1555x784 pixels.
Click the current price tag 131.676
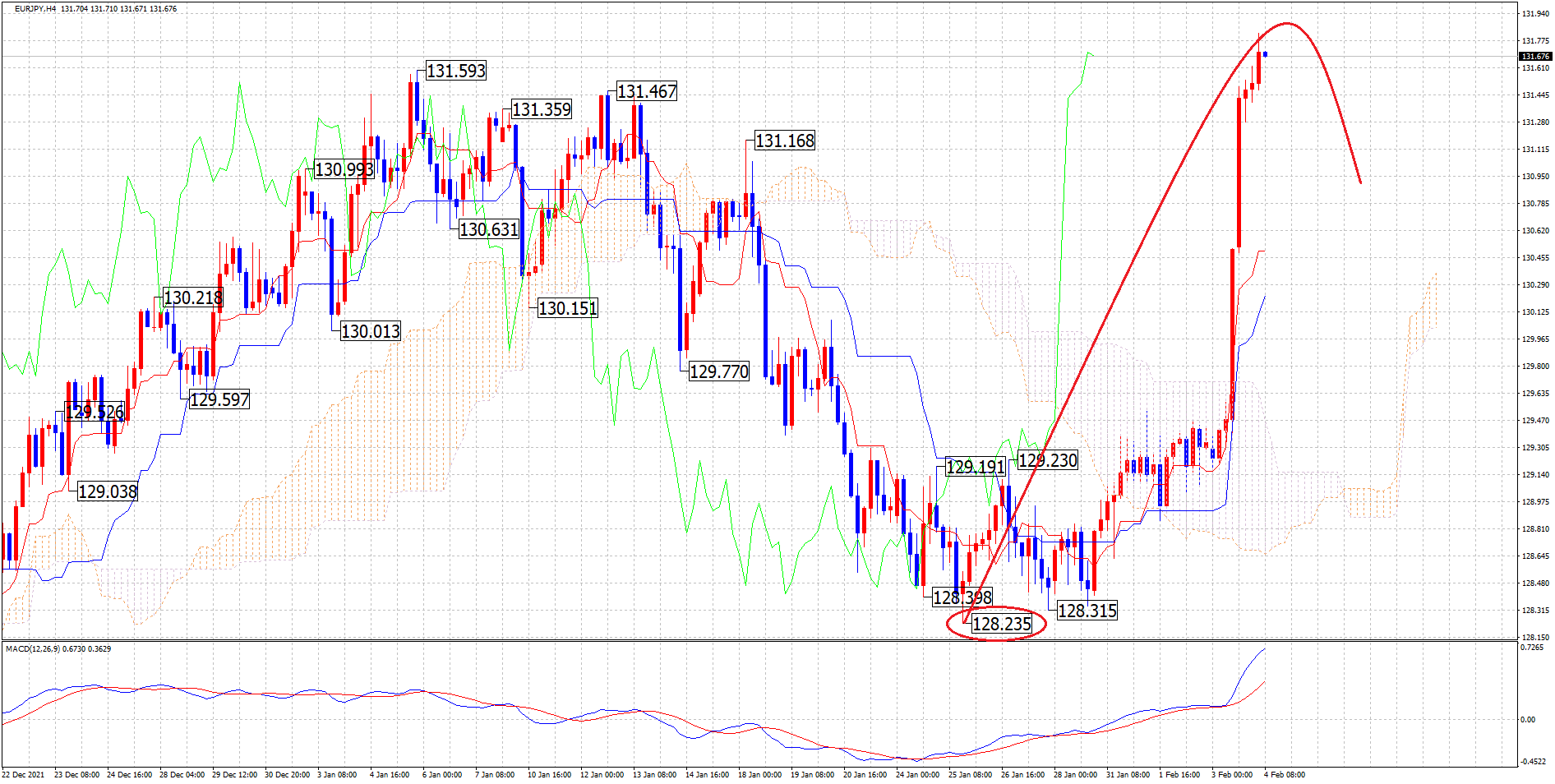(1534, 56)
